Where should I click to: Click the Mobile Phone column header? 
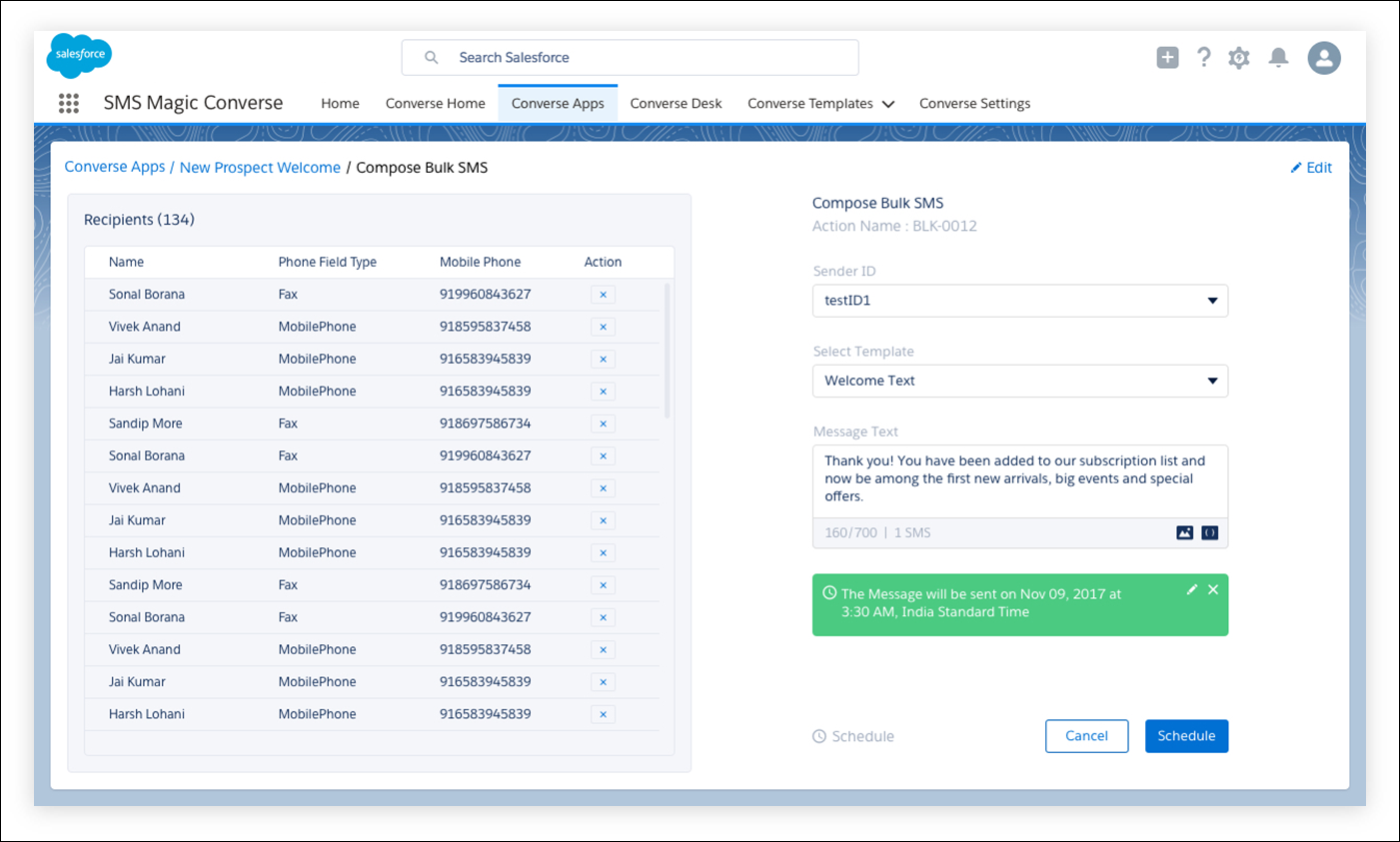[480, 262]
